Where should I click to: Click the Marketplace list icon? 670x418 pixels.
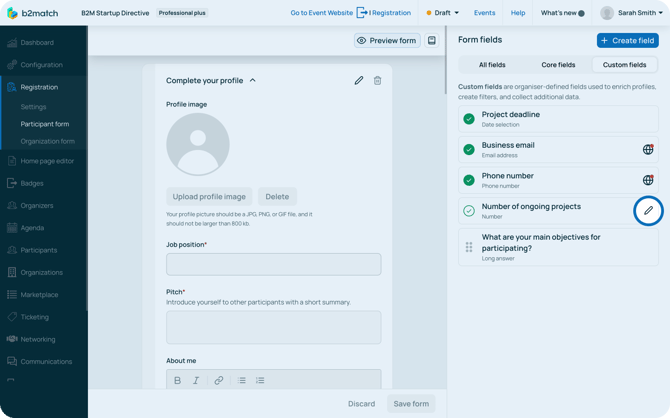coord(12,294)
